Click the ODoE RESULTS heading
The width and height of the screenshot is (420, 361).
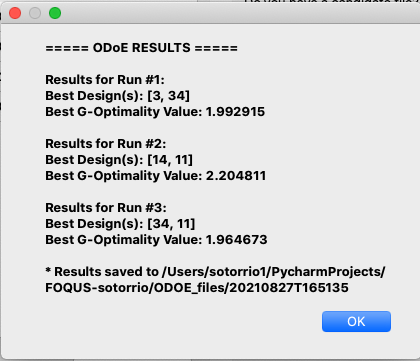[x=142, y=48]
